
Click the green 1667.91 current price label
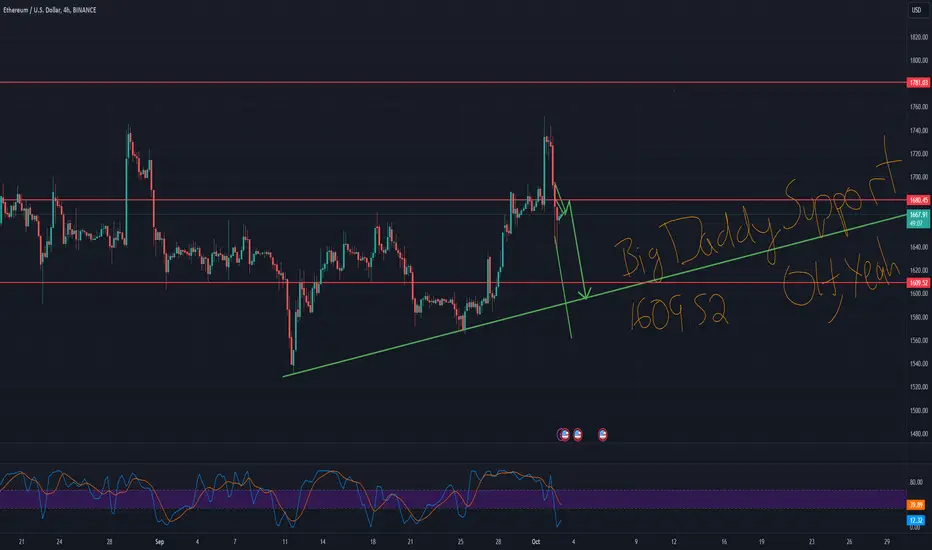click(918, 219)
